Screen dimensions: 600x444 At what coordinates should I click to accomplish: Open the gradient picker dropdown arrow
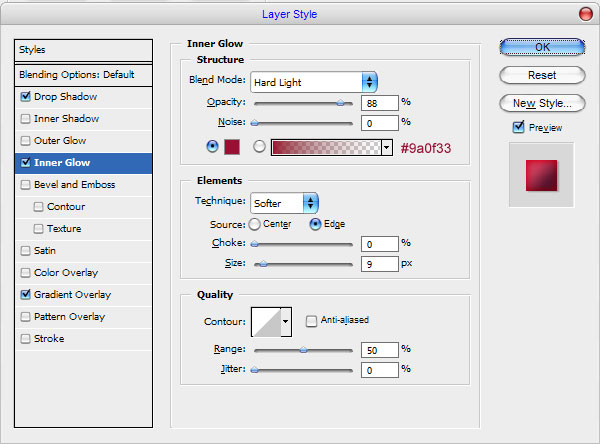pyautogui.click(x=386, y=147)
